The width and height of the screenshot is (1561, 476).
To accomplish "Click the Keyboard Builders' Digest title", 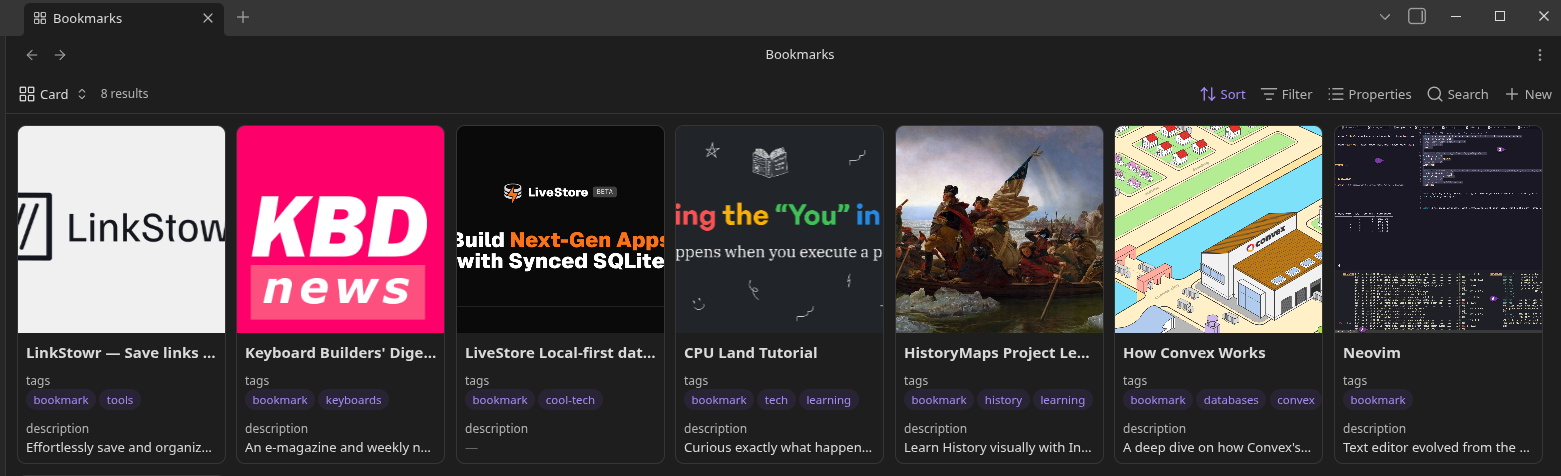I will (x=340, y=352).
